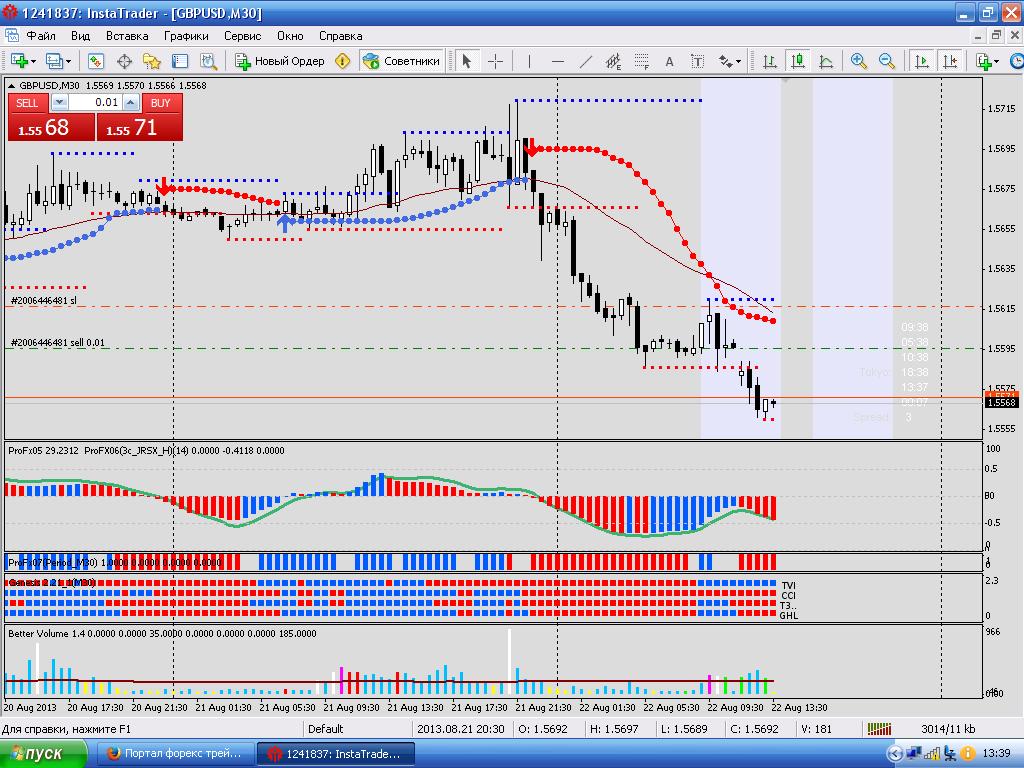Select the text tool letter A
This screenshot has height=768, width=1024.
coord(669,61)
